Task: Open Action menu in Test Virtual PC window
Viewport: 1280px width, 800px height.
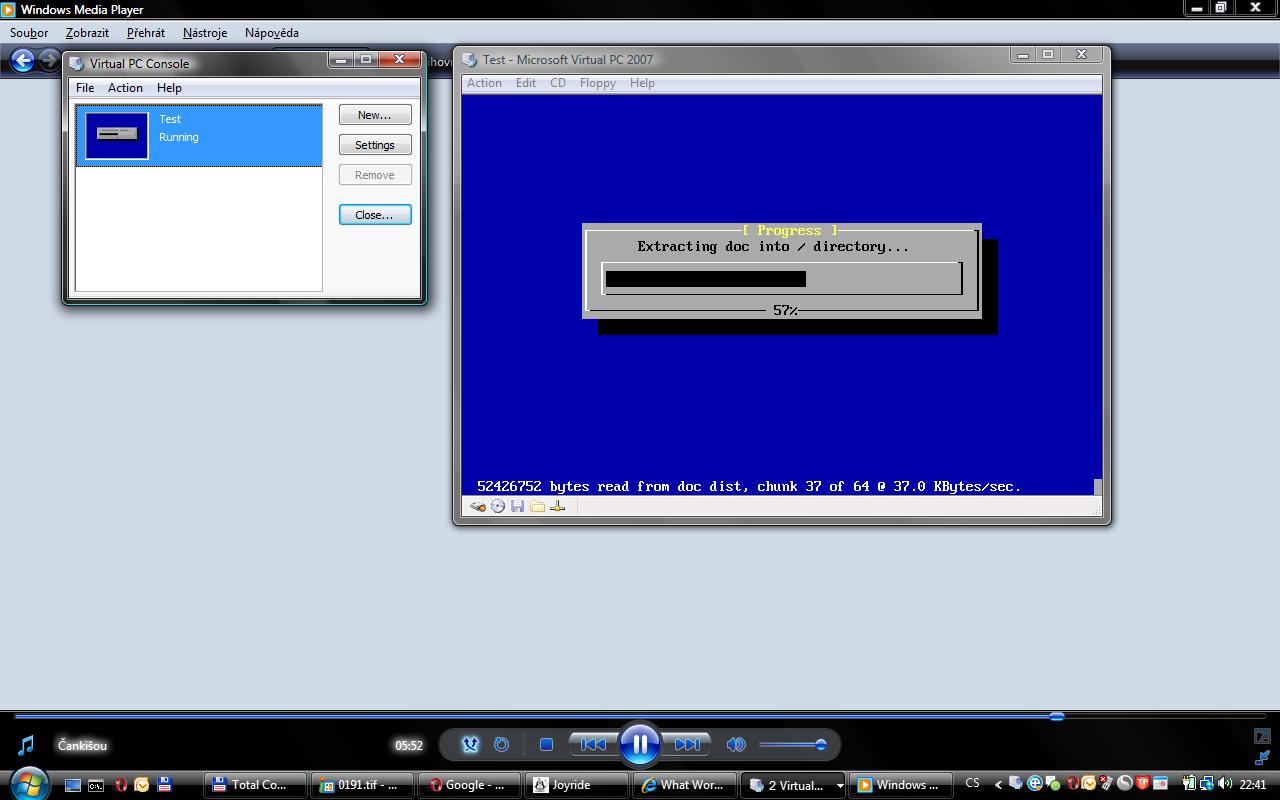Action: pos(484,83)
